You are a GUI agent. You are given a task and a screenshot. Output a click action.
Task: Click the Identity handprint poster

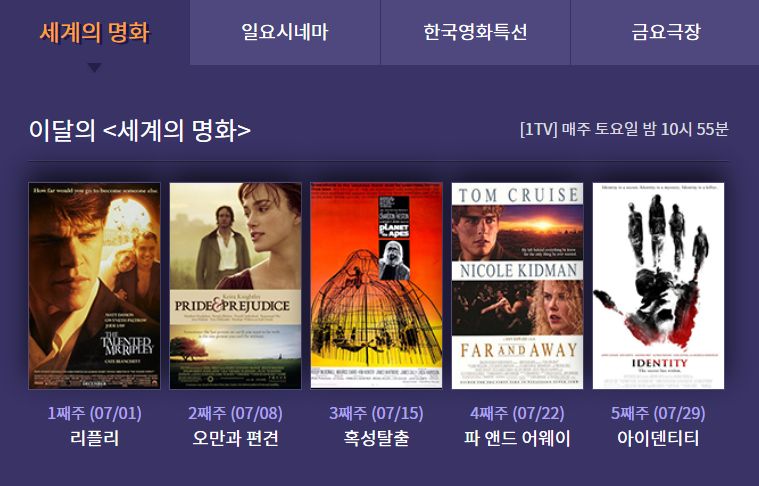(x=658, y=286)
